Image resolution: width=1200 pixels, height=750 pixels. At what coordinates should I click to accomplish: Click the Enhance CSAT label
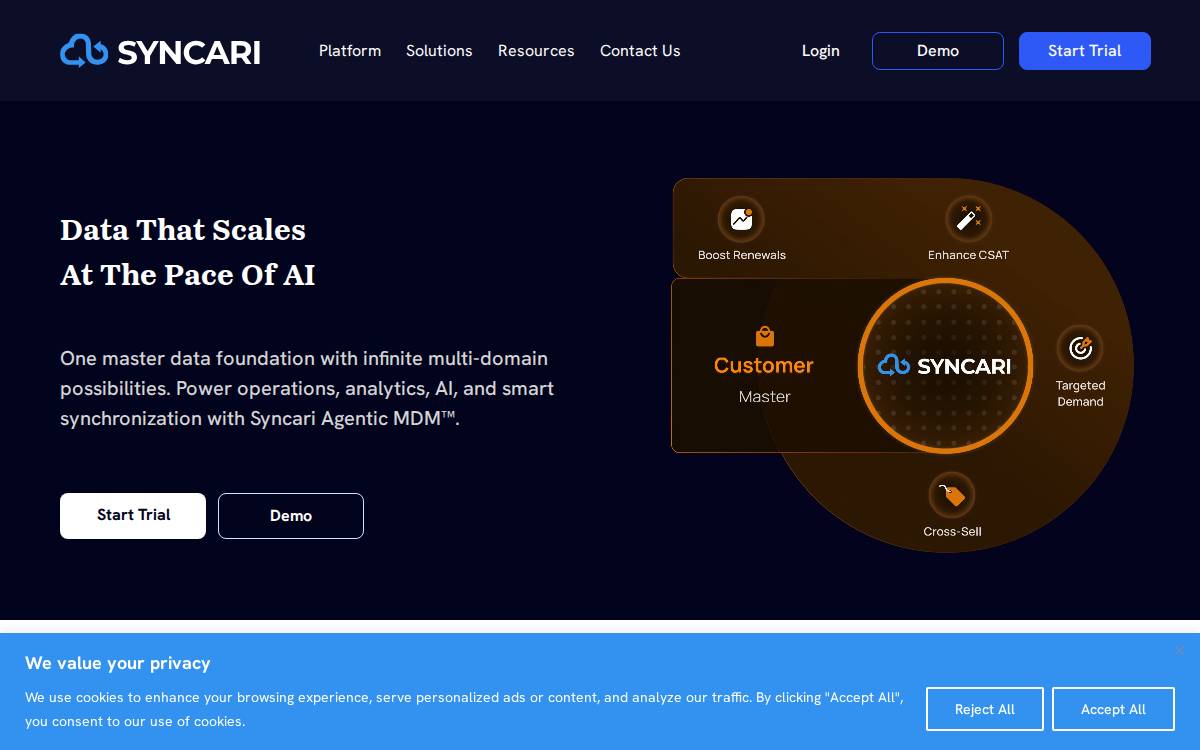968,255
